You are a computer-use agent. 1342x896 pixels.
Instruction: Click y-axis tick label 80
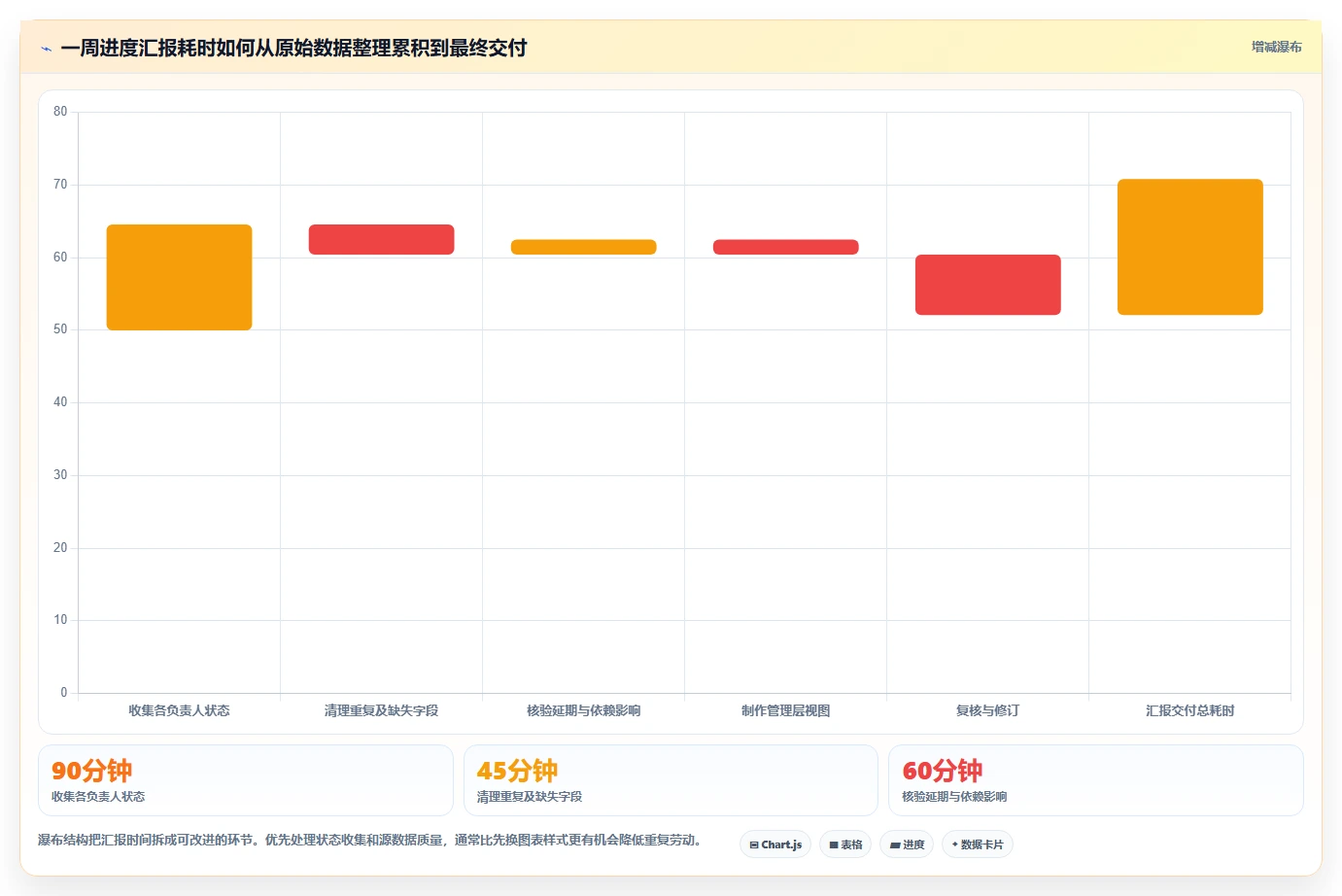click(x=60, y=112)
